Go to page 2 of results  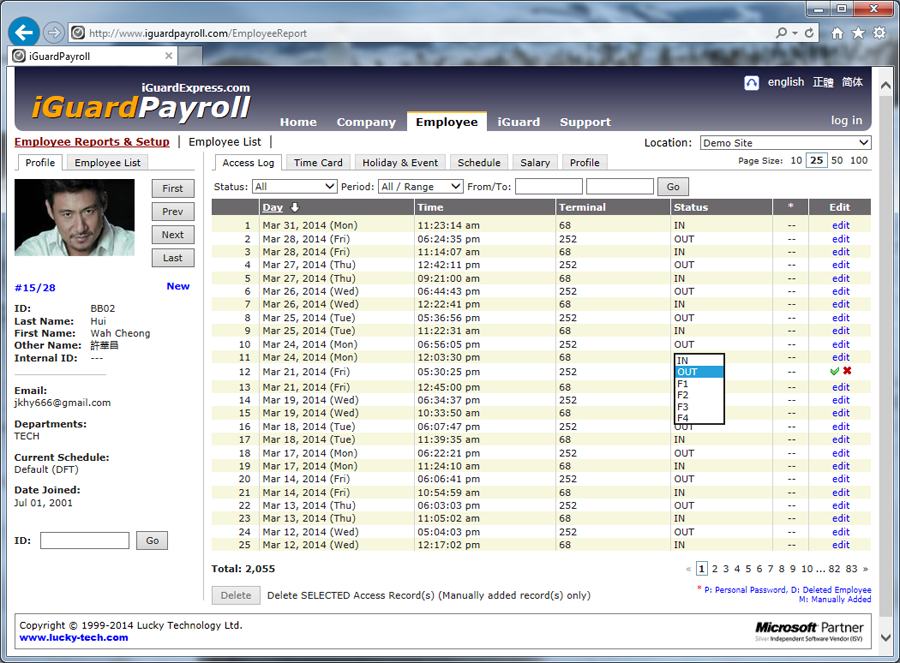tap(715, 569)
